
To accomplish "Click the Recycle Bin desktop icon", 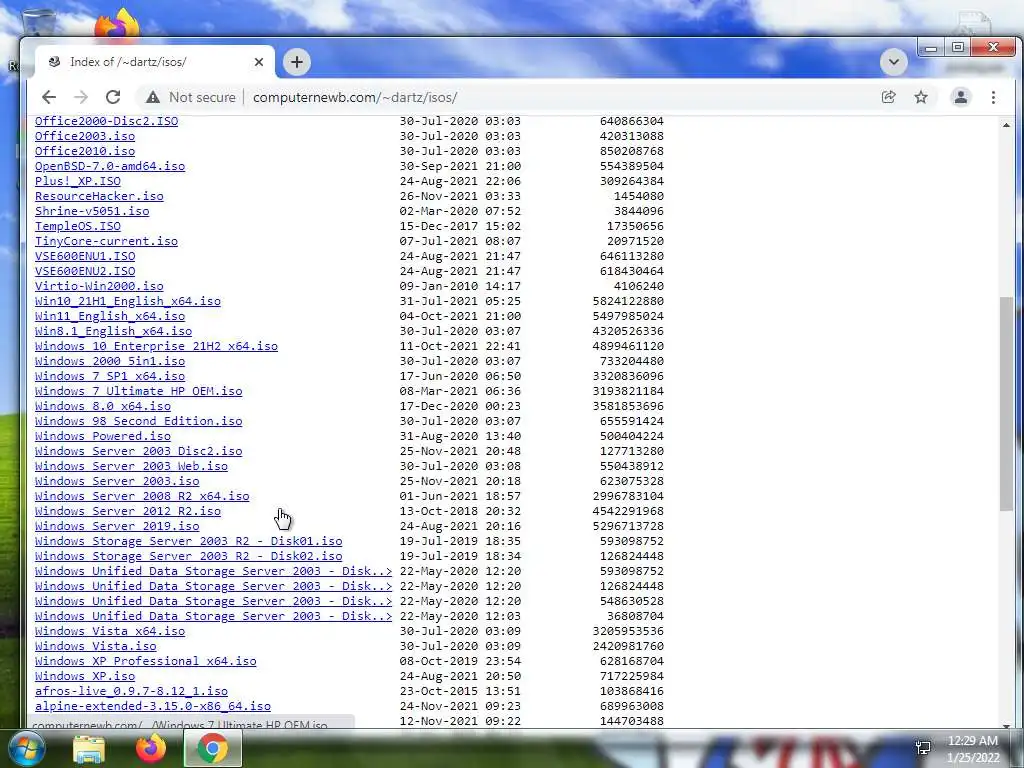I will (x=38, y=22).
